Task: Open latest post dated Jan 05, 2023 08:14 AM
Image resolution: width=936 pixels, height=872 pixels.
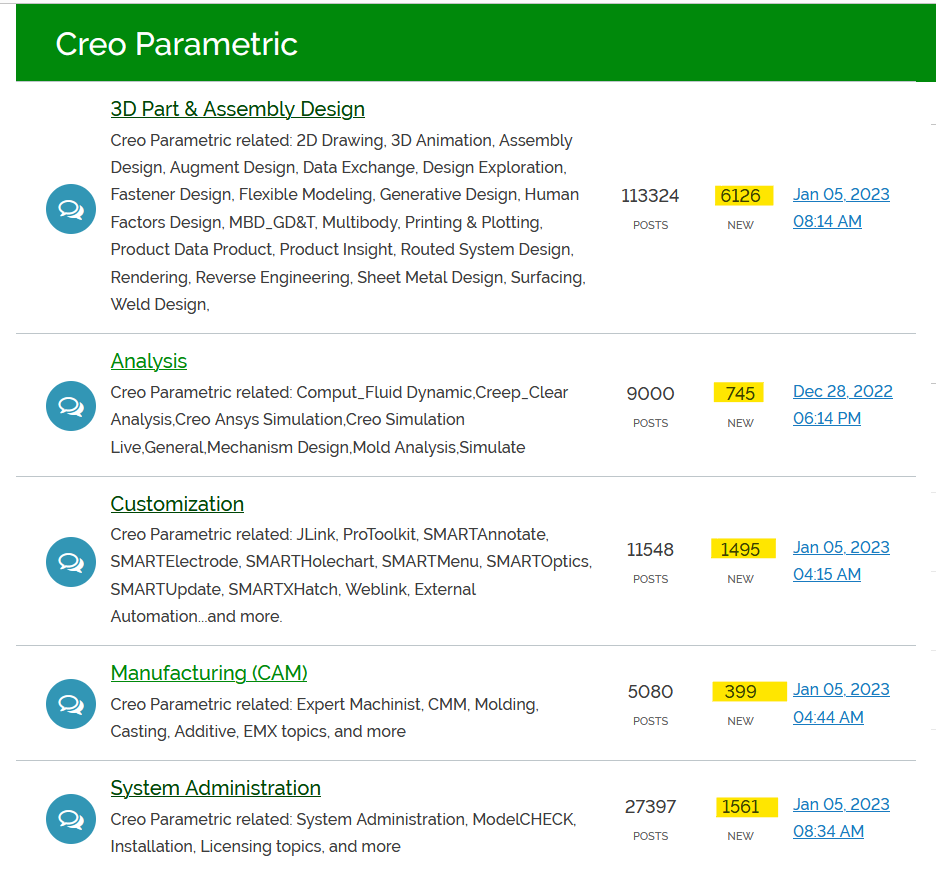Action: (x=841, y=208)
